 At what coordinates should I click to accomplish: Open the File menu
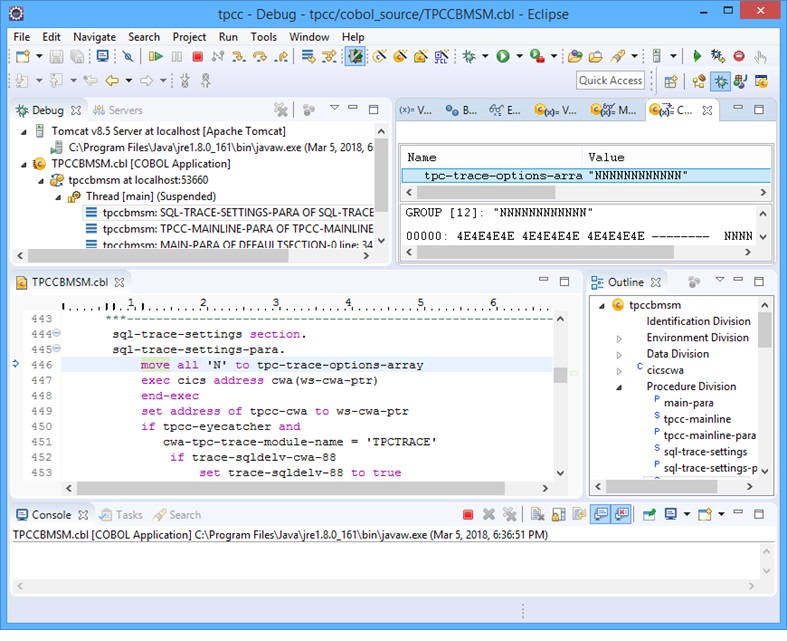pos(22,37)
